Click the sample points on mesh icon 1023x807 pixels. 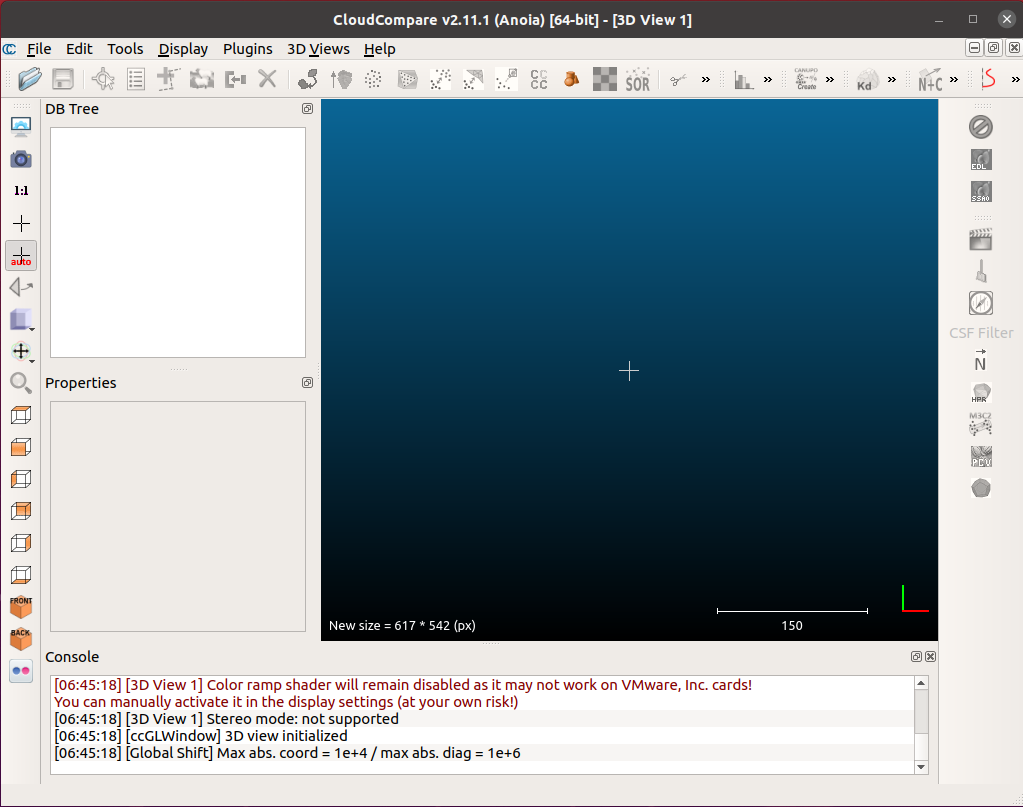pyautogui.click(x=407, y=80)
